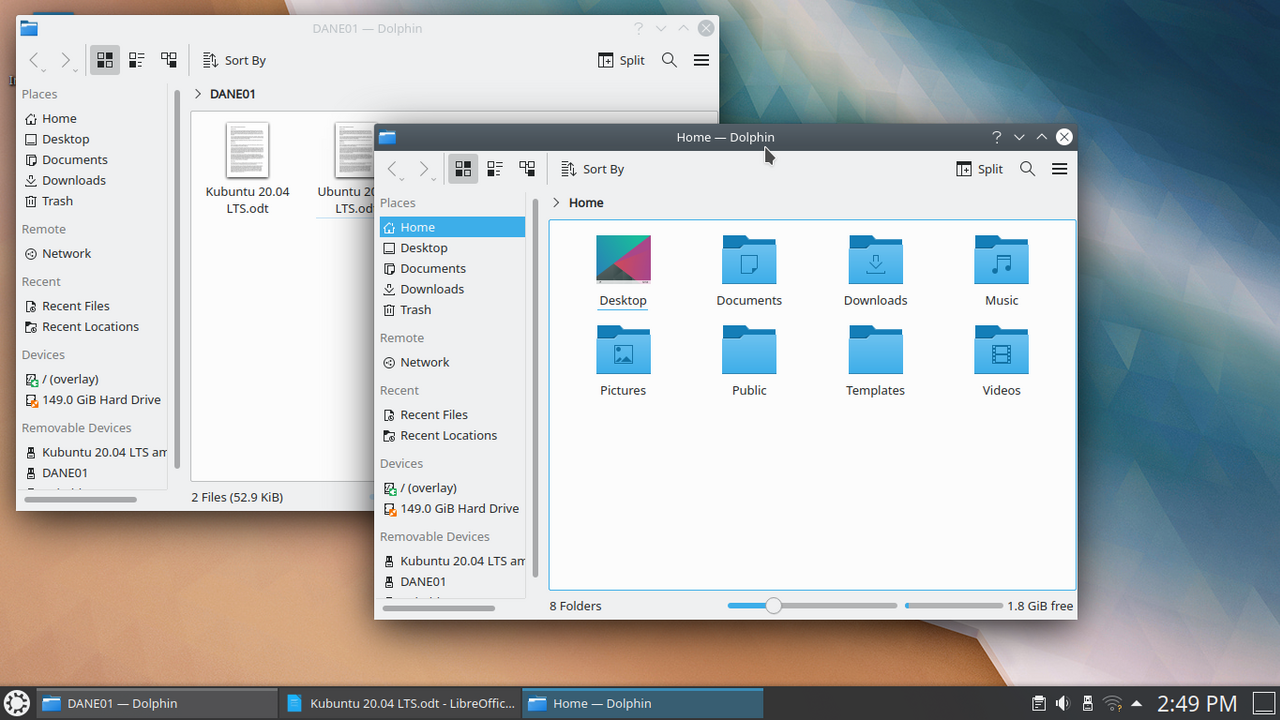Image resolution: width=1280 pixels, height=720 pixels.
Task: Go forward in the Home window
Action: 425,169
